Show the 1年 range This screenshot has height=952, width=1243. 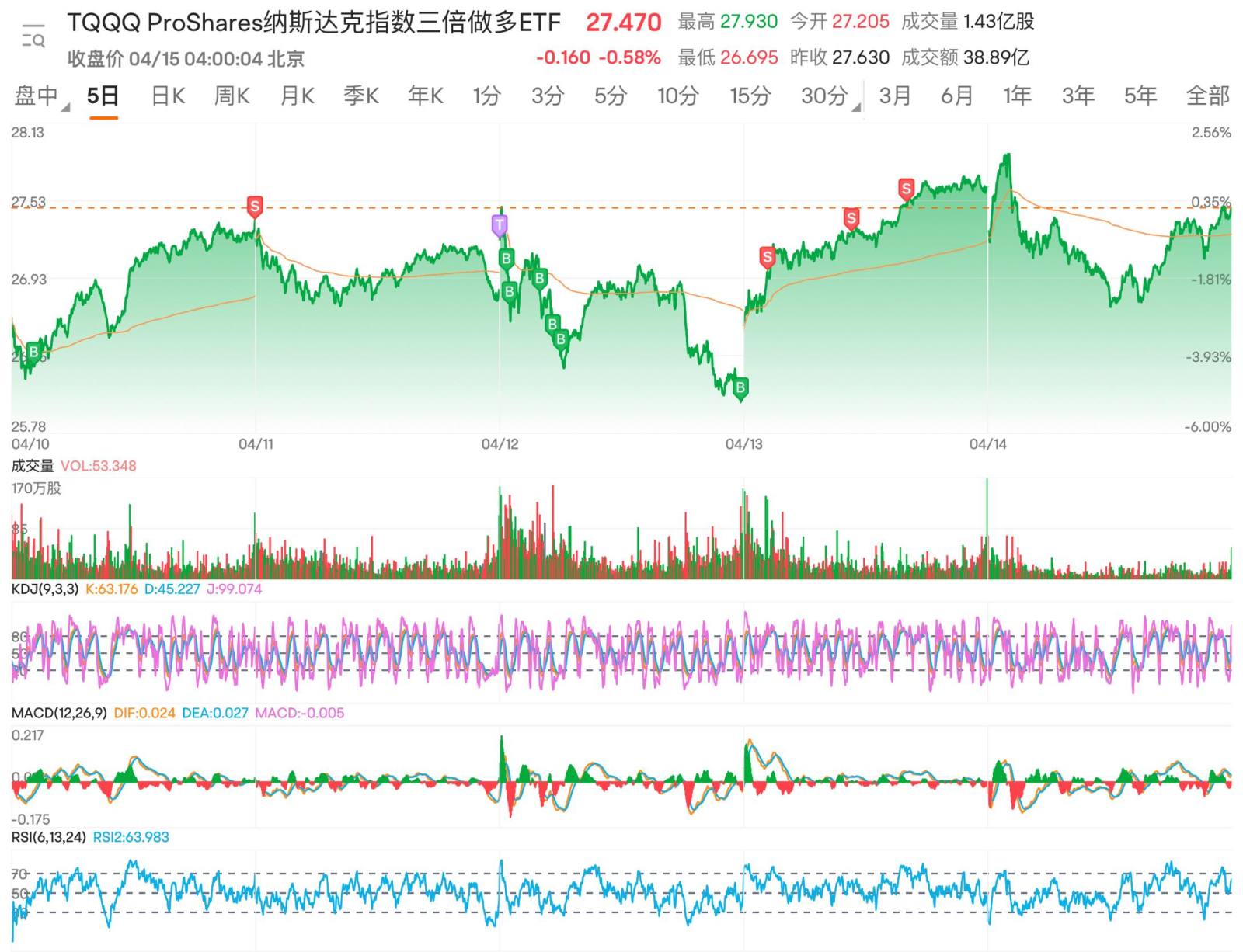(x=1017, y=96)
